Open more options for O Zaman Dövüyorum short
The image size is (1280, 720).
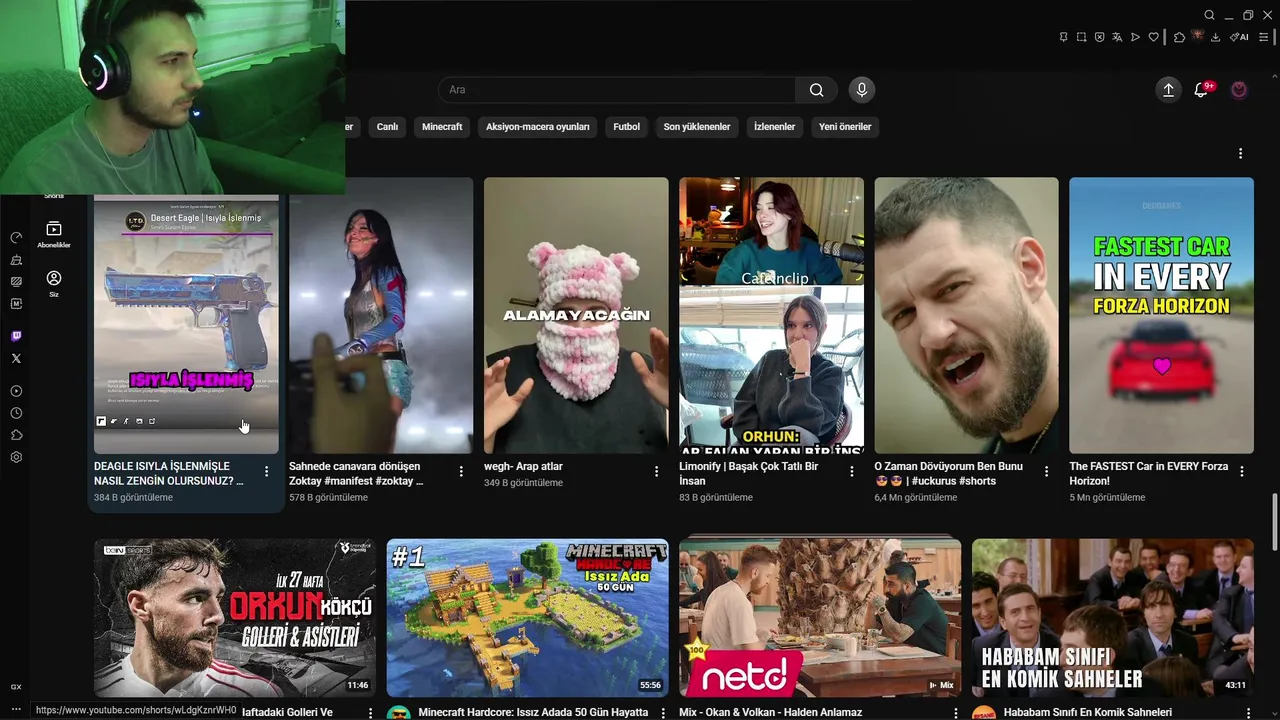[1046, 471]
